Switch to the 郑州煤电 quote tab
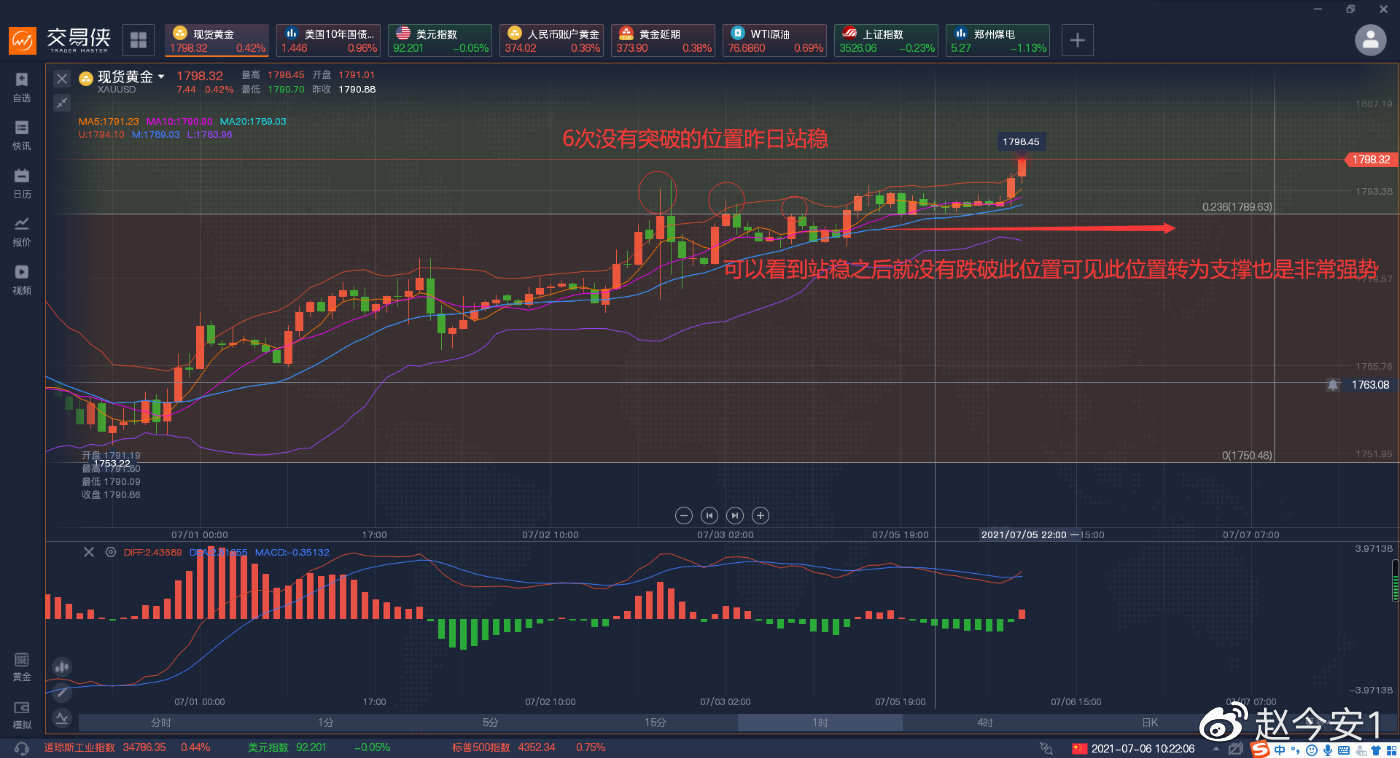The width and height of the screenshot is (1400, 758). [x=1000, y=40]
